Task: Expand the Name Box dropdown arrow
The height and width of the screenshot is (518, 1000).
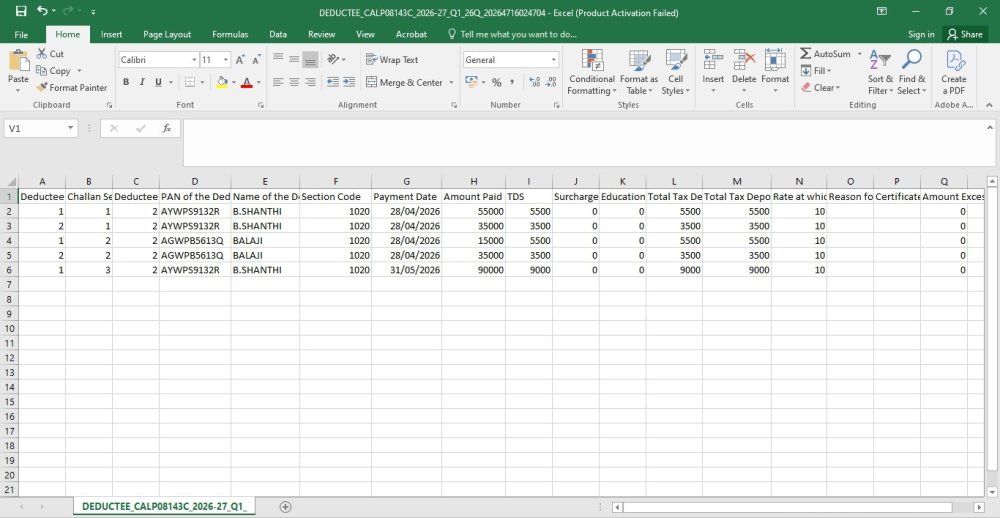Action: 70,128
